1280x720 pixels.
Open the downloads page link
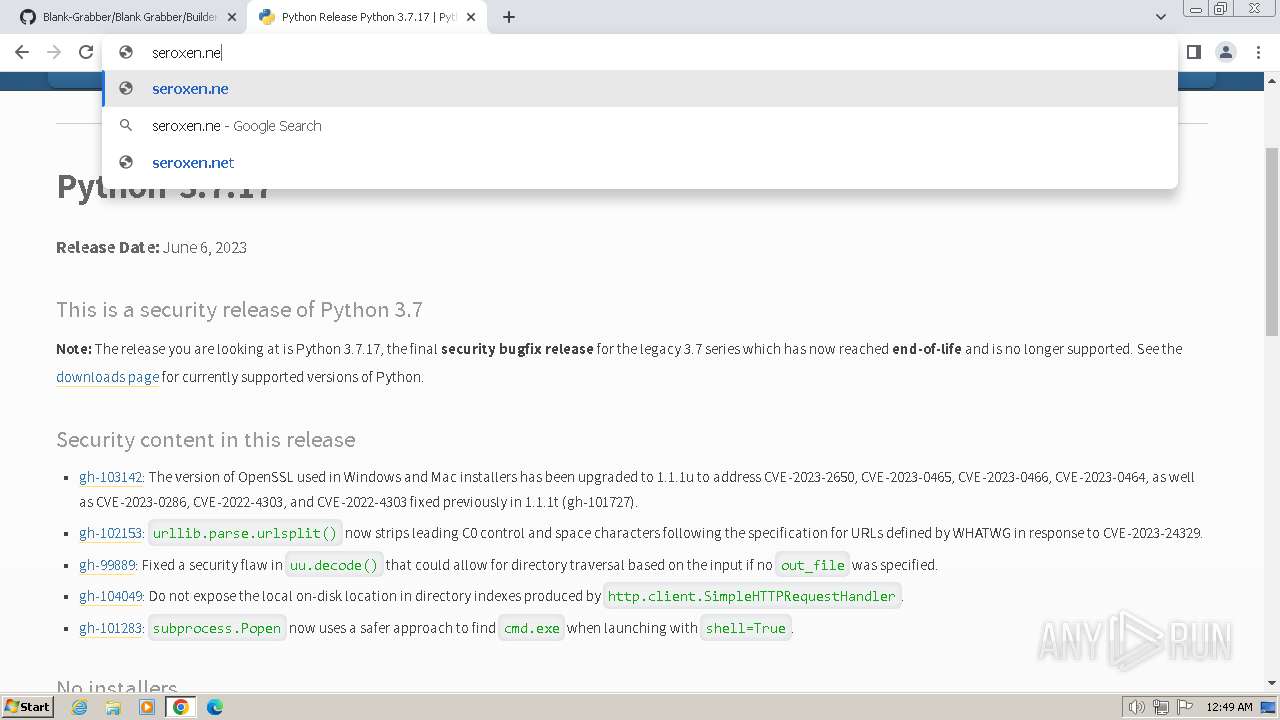pyautogui.click(x=107, y=377)
